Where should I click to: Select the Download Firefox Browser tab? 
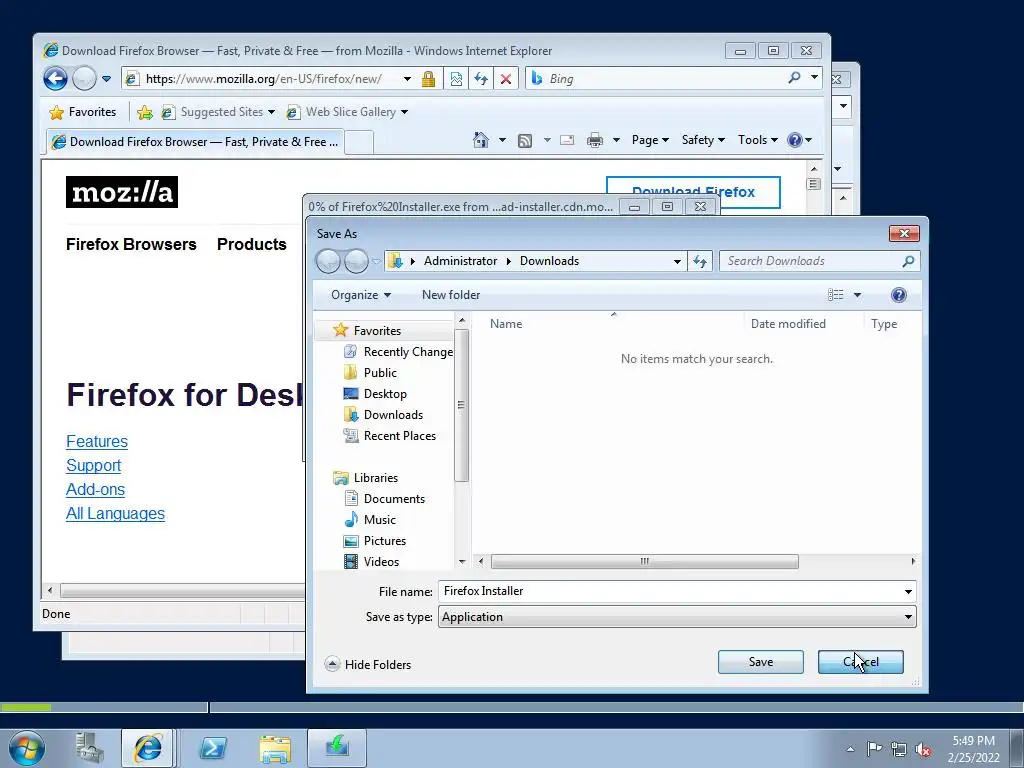[x=195, y=142]
